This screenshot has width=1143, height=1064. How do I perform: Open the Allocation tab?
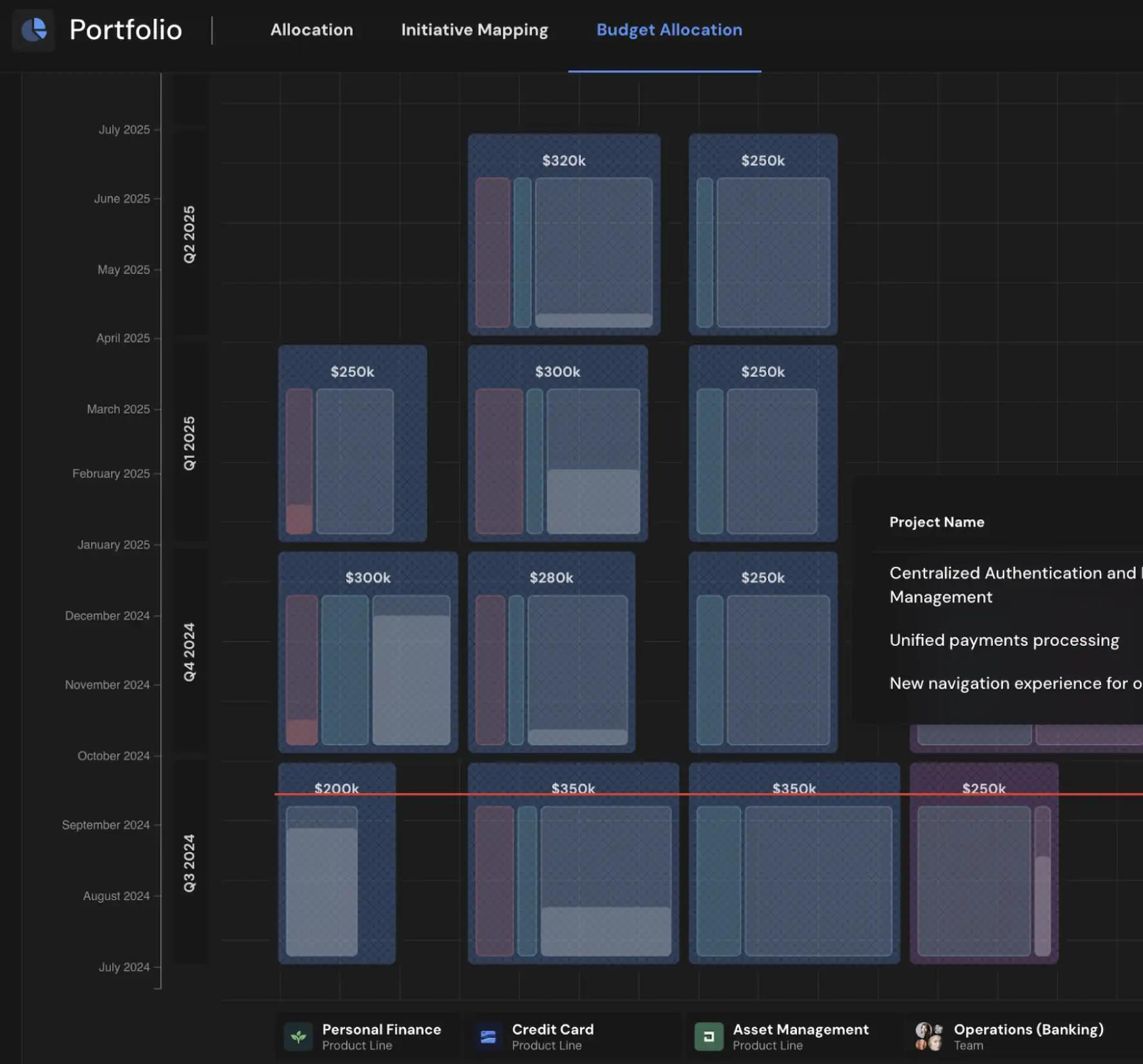click(x=312, y=30)
